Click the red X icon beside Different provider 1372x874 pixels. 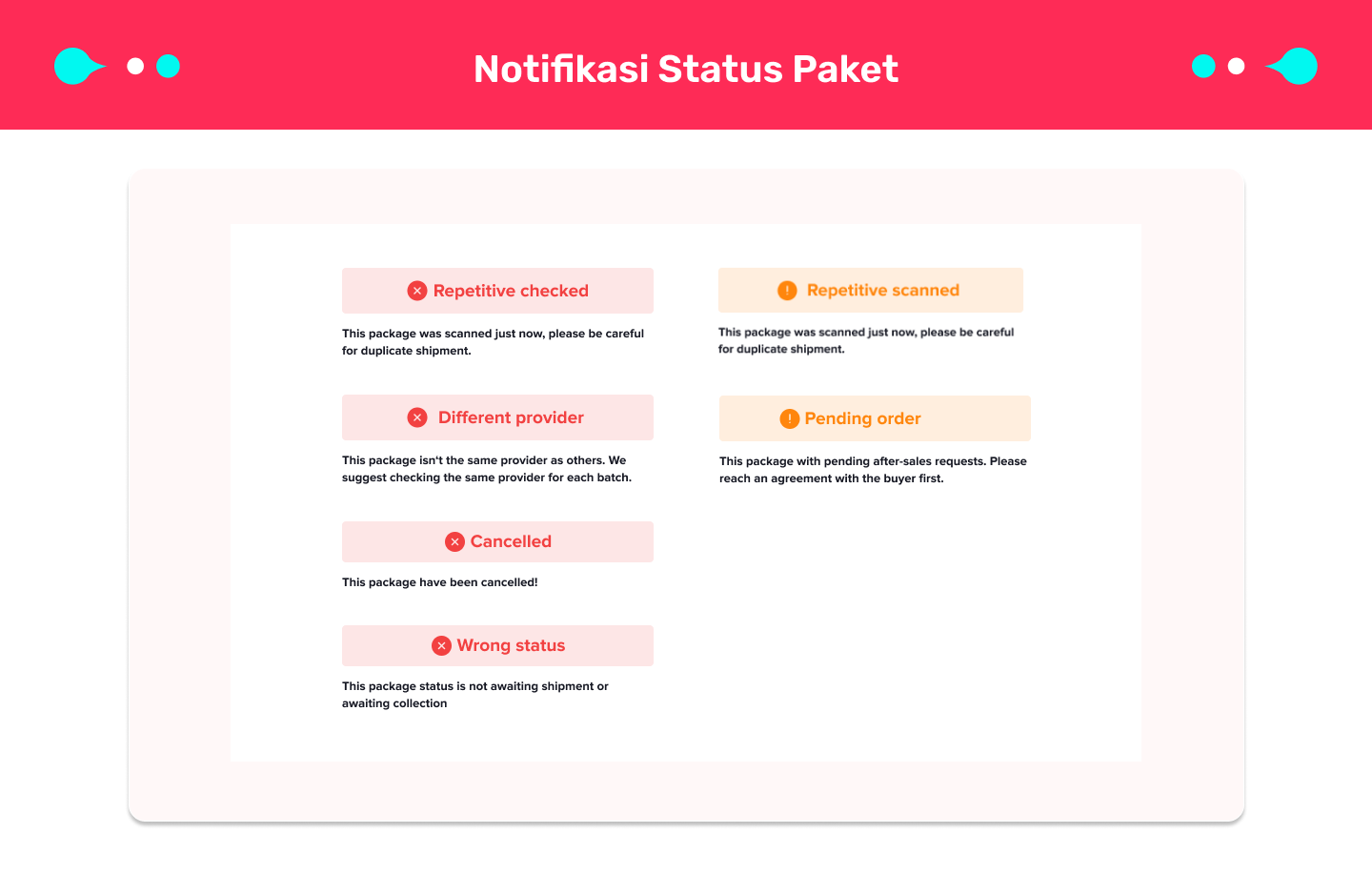(x=417, y=417)
